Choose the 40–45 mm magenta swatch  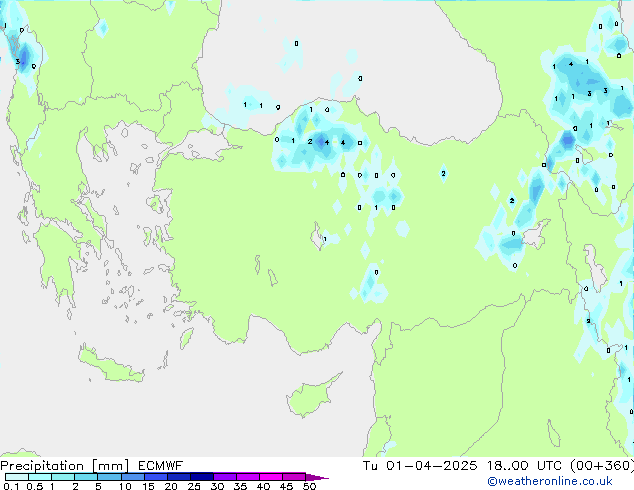coord(271,477)
